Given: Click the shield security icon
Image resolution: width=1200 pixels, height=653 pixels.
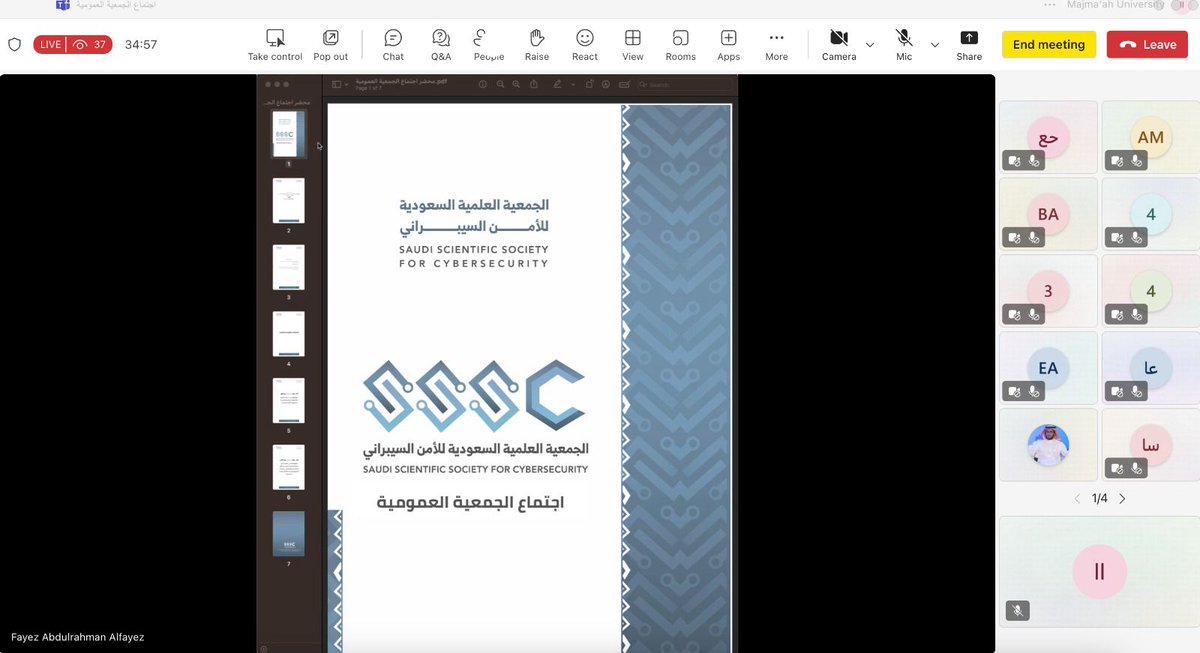Looking at the screenshot, I should point(14,45).
